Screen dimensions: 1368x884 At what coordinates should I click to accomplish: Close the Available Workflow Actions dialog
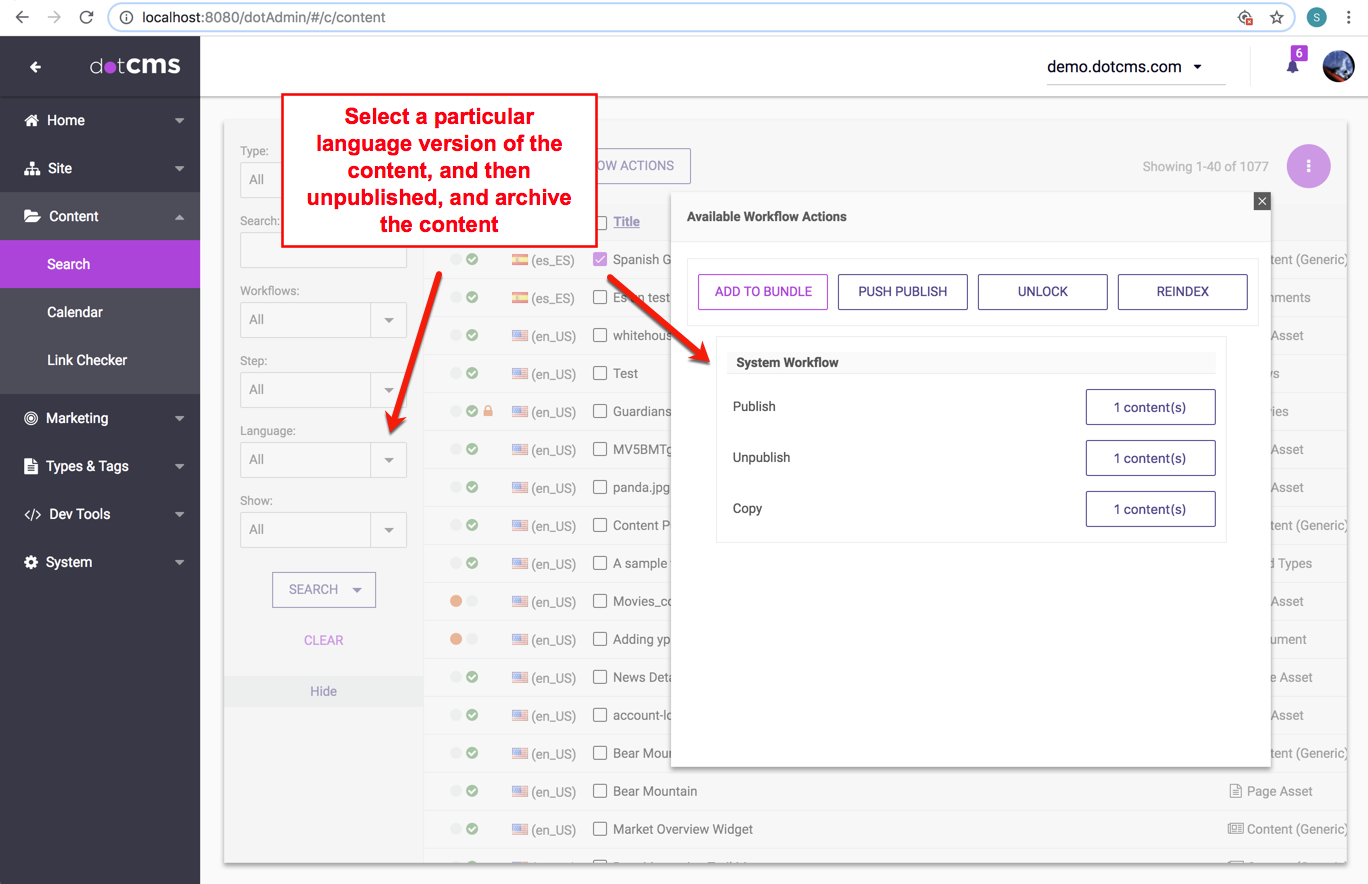click(1262, 201)
